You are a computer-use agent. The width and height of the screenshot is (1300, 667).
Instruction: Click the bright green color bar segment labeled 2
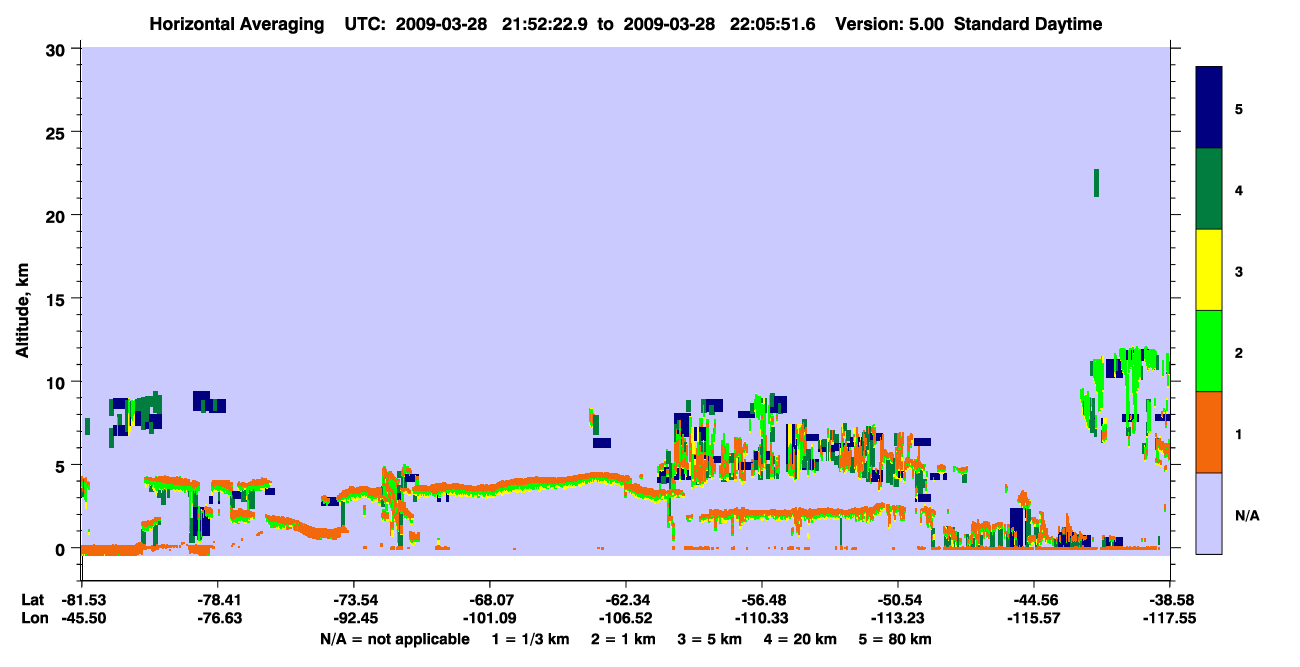[1209, 351]
